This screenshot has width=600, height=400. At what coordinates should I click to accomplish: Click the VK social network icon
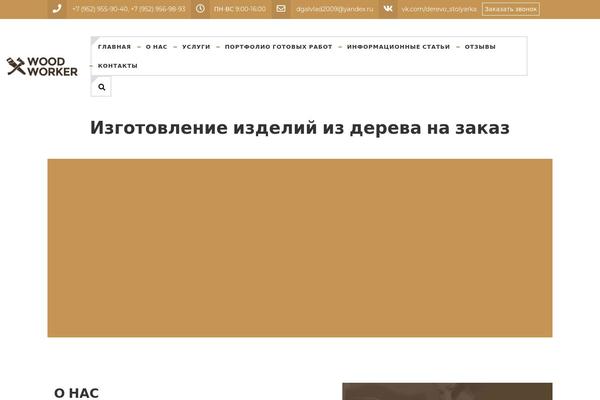[388, 8]
